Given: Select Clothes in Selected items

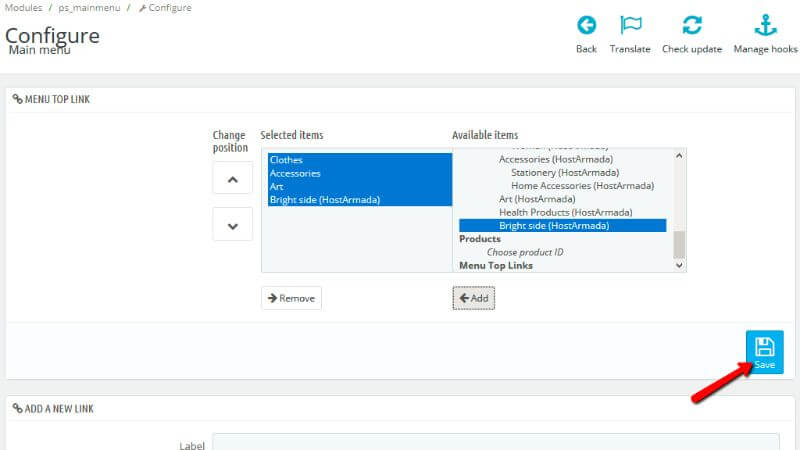Looking at the screenshot, I should 360,160.
